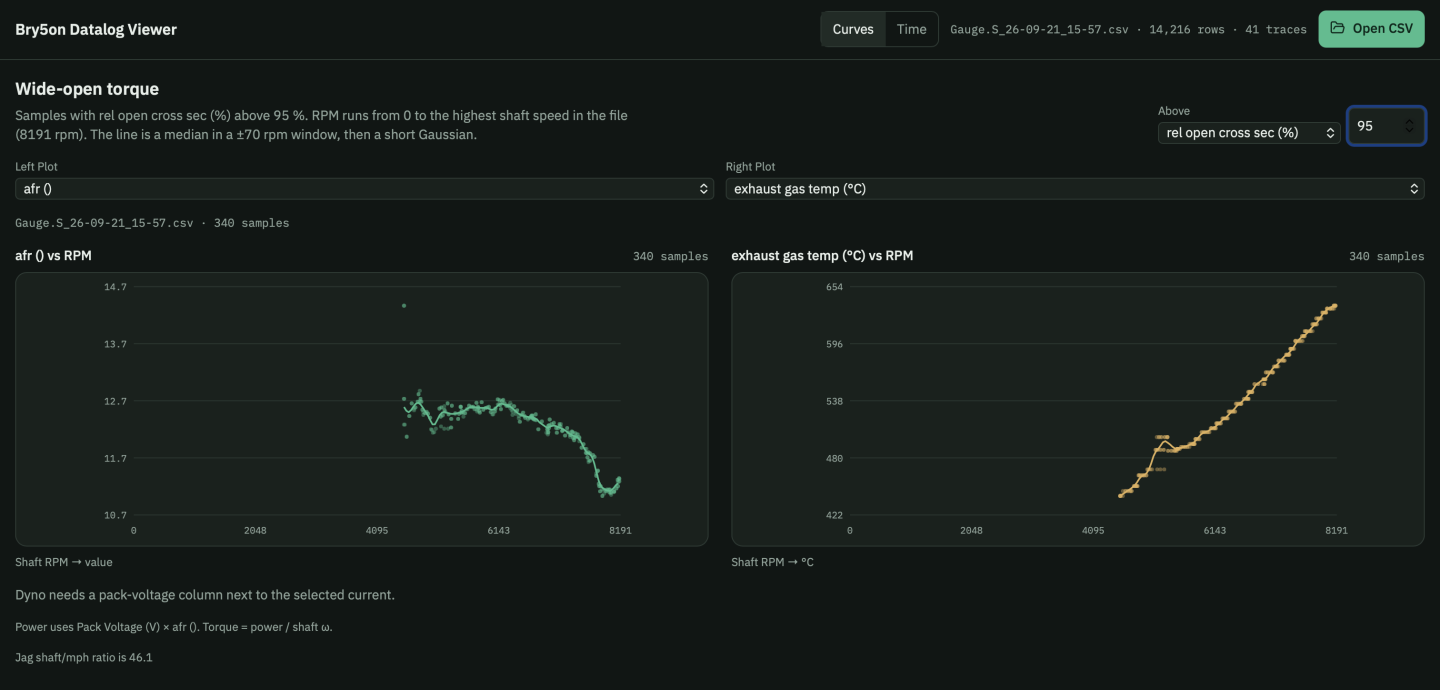
Task: Click the Open CSV button
Action: click(1371, 29)
